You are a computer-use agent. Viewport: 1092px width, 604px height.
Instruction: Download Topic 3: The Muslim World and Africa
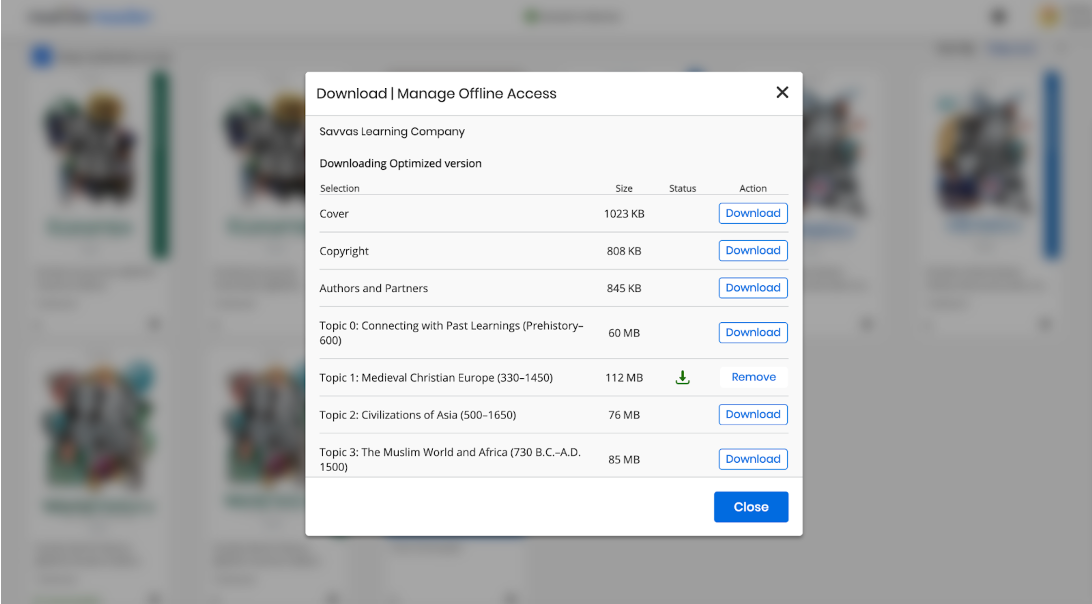(753, 460)
